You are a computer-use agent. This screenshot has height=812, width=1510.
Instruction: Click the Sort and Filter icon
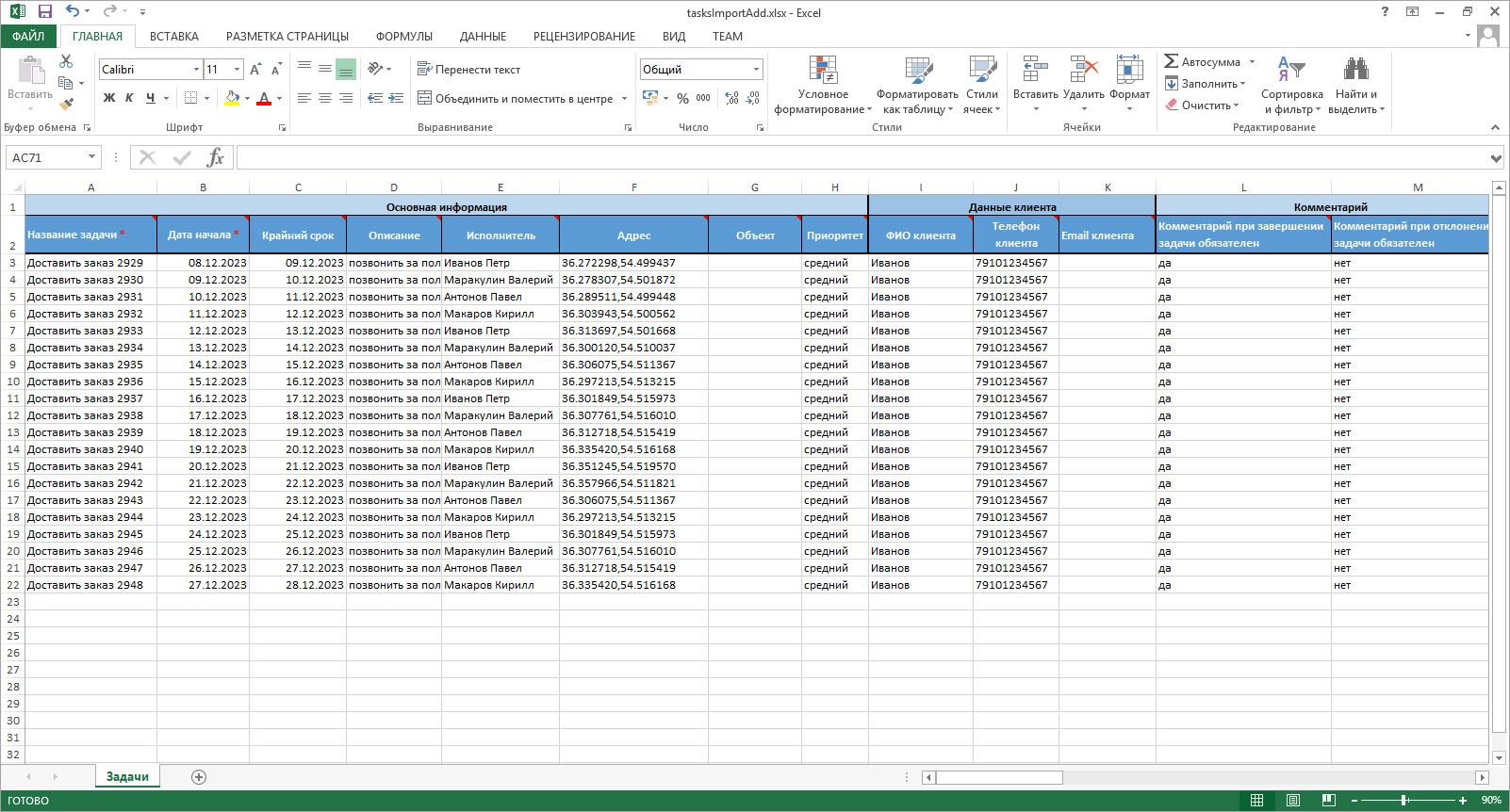click(x=1290, y=71)
